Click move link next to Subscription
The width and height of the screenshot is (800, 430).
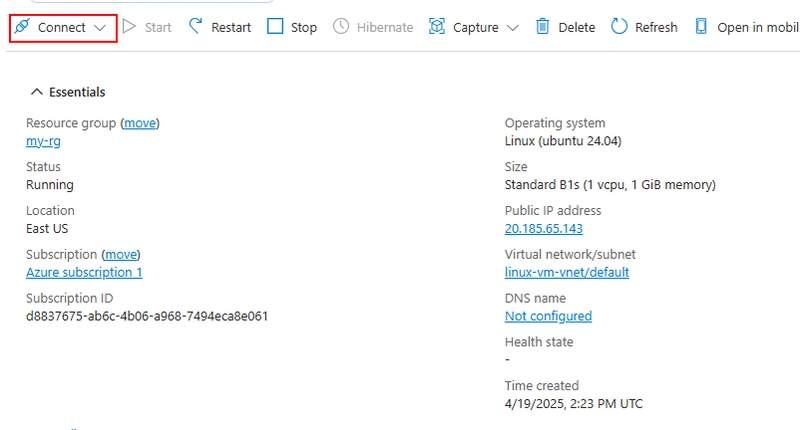[121, 254]
